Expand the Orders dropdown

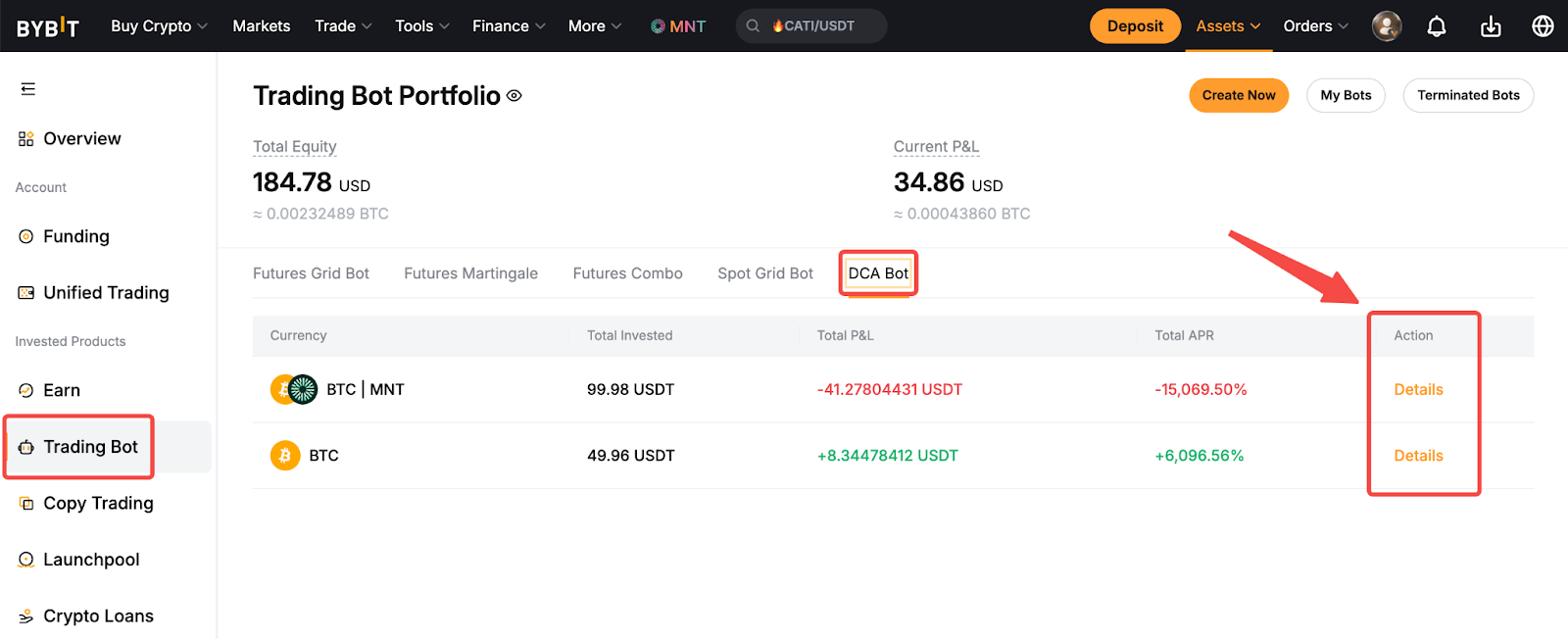pos(1315,26)
